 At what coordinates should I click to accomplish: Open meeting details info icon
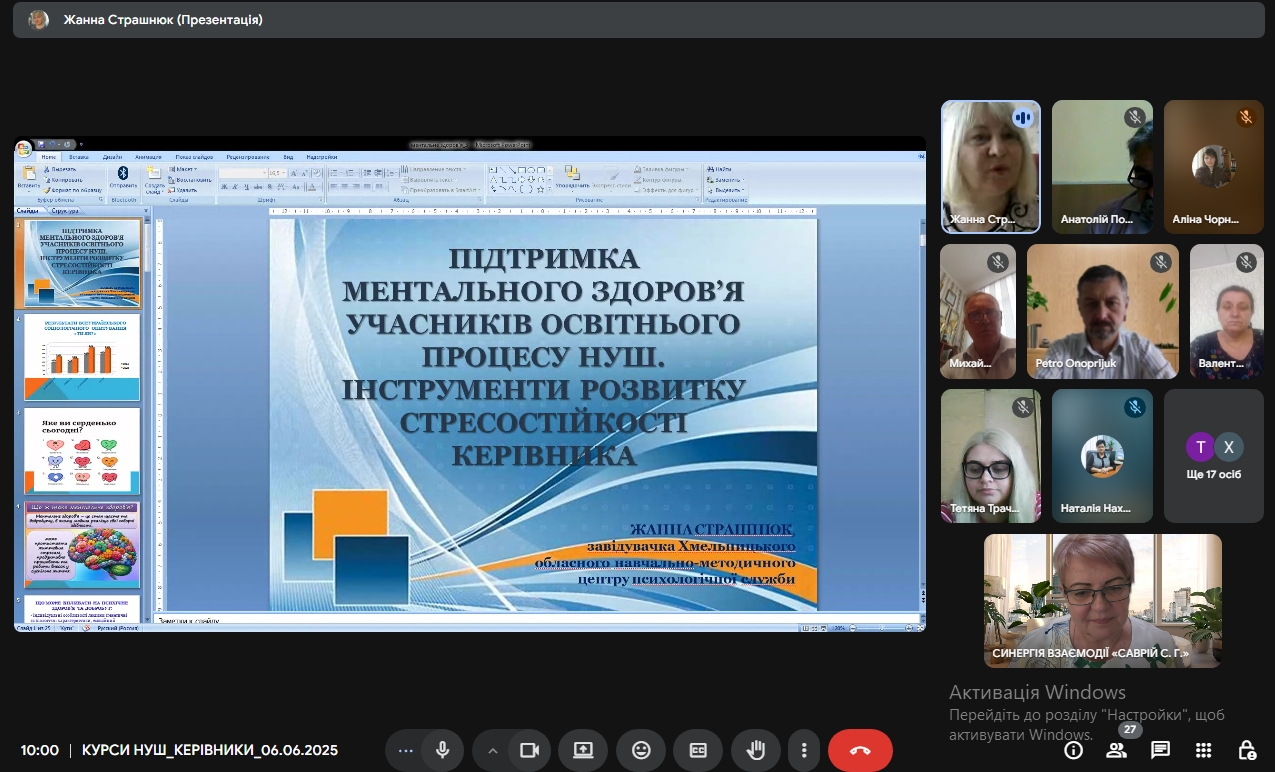[1073, 750]
